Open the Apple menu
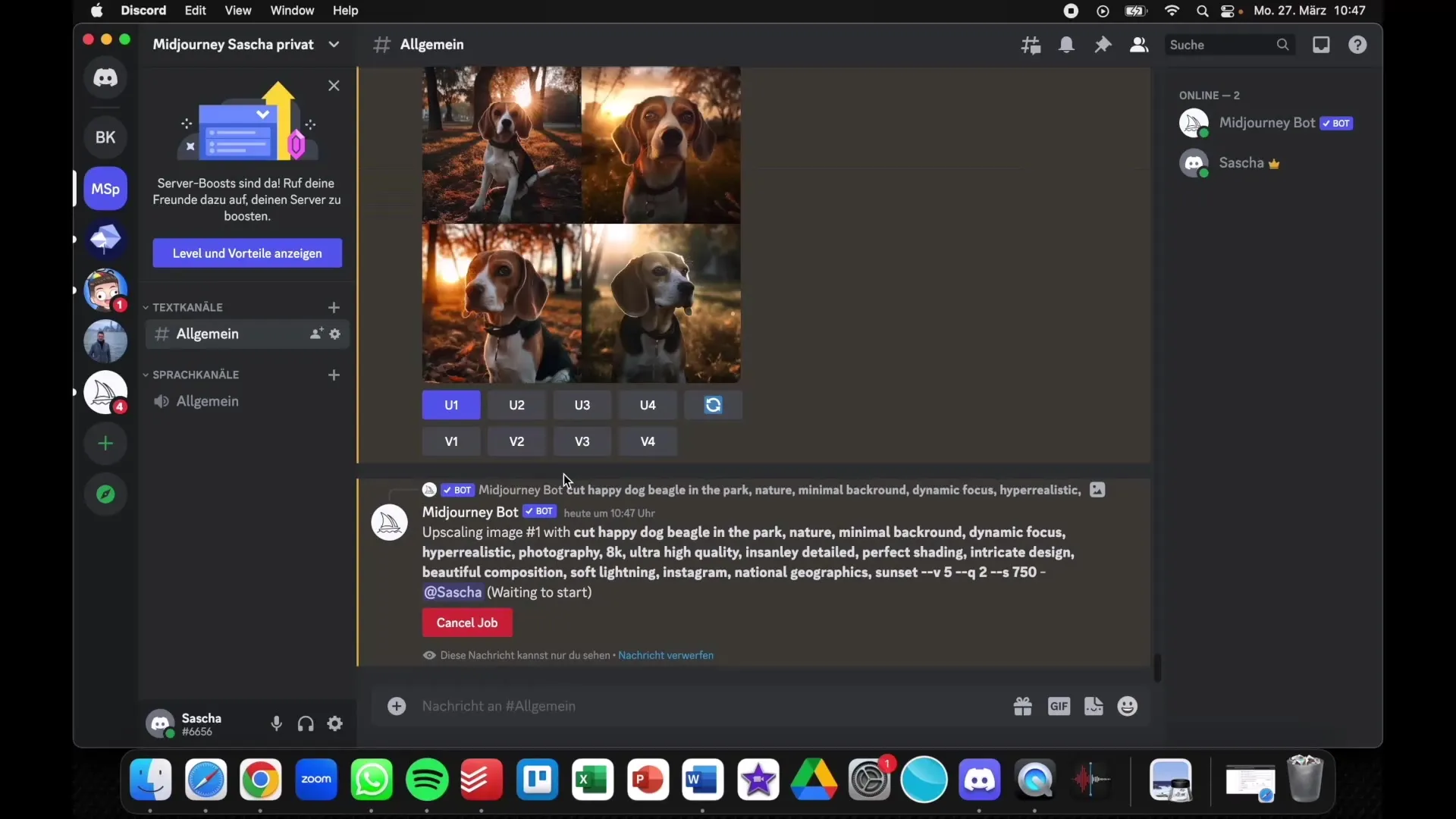1456x819 pixels. coord(96,11)
